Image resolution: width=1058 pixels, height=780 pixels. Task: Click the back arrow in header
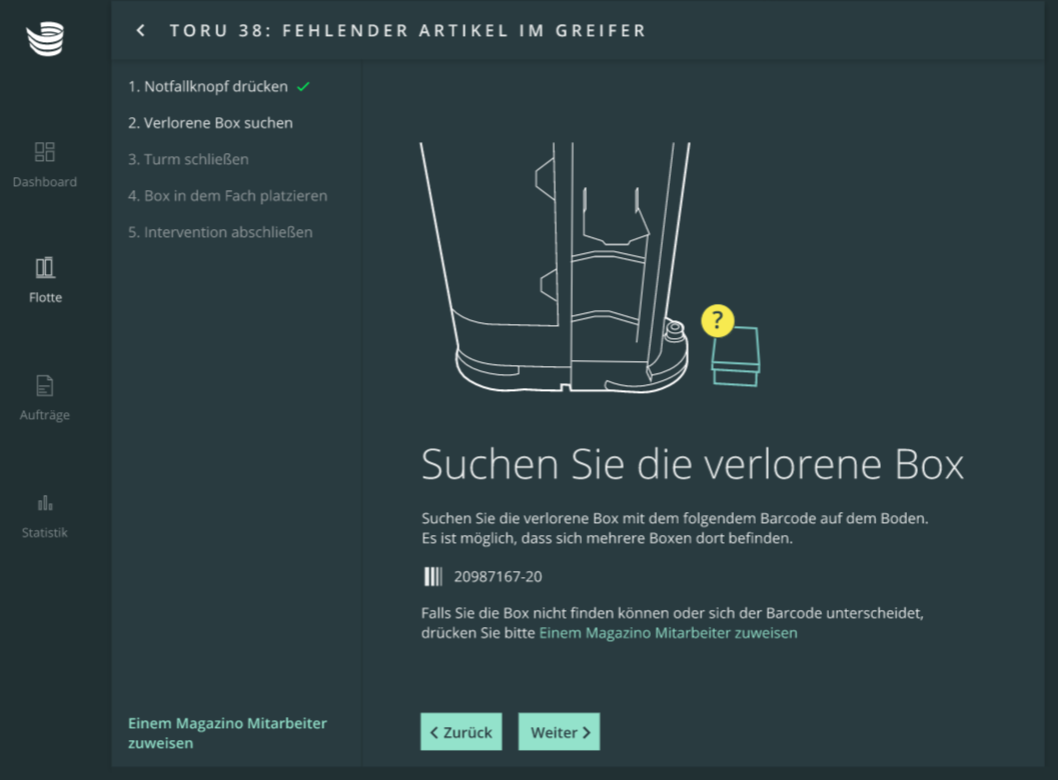141,31
